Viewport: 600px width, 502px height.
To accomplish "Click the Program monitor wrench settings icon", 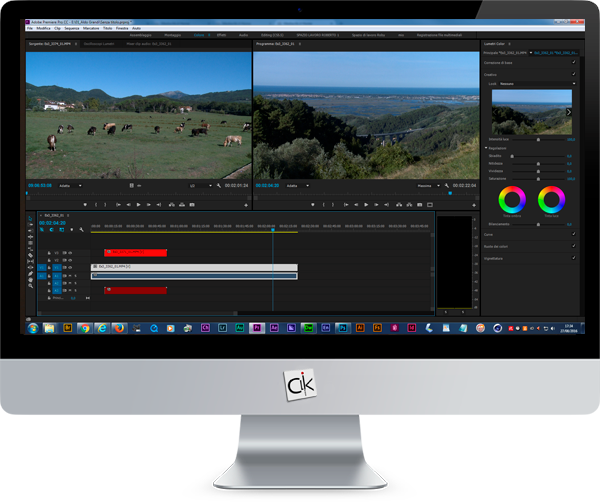I will [448, 186].
